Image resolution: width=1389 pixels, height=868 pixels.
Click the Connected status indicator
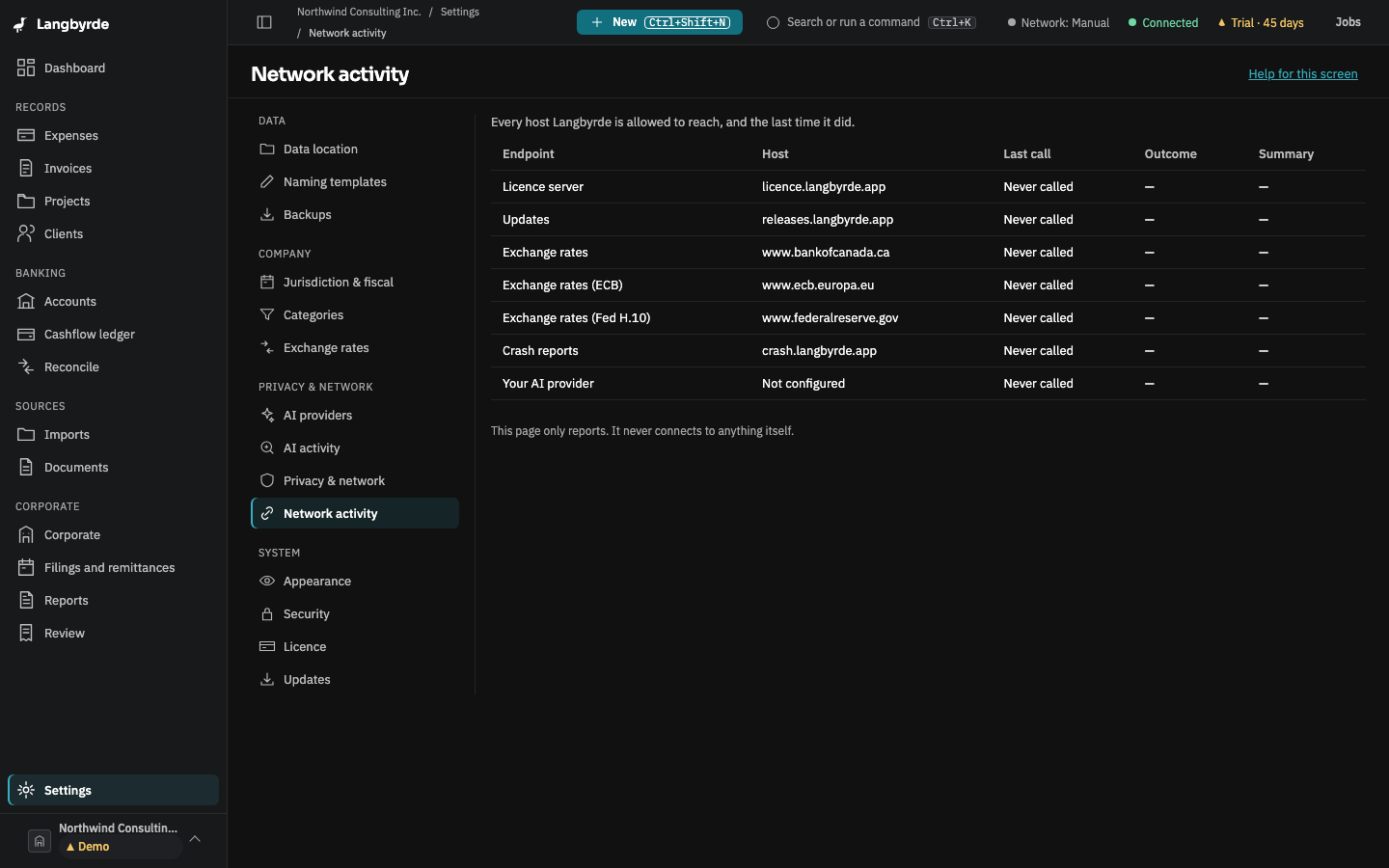(1163, 22)
